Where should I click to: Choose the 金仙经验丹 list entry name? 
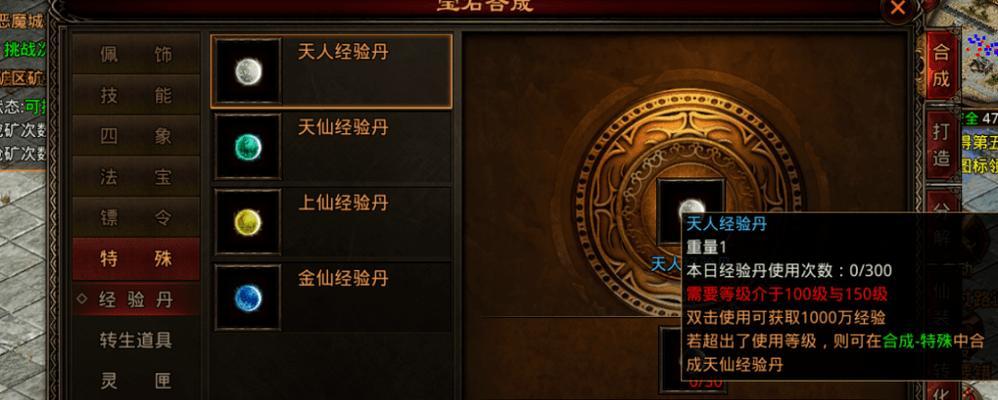click(343, 278)
